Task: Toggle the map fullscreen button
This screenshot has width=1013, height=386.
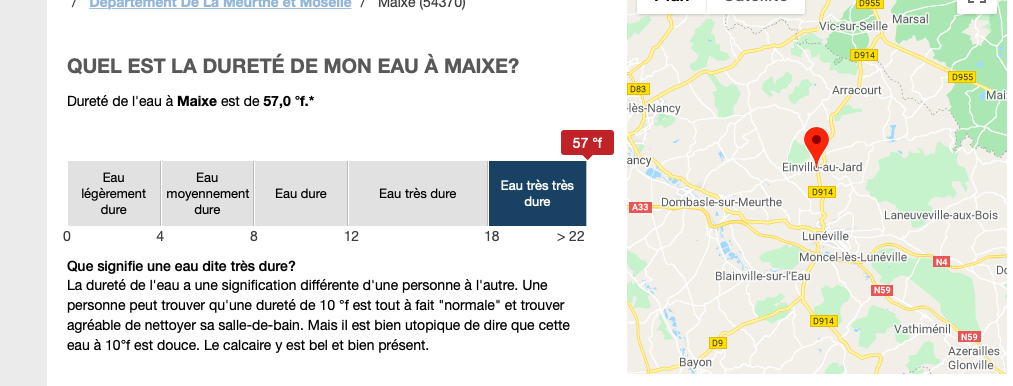Action: (x=976, y=1)
